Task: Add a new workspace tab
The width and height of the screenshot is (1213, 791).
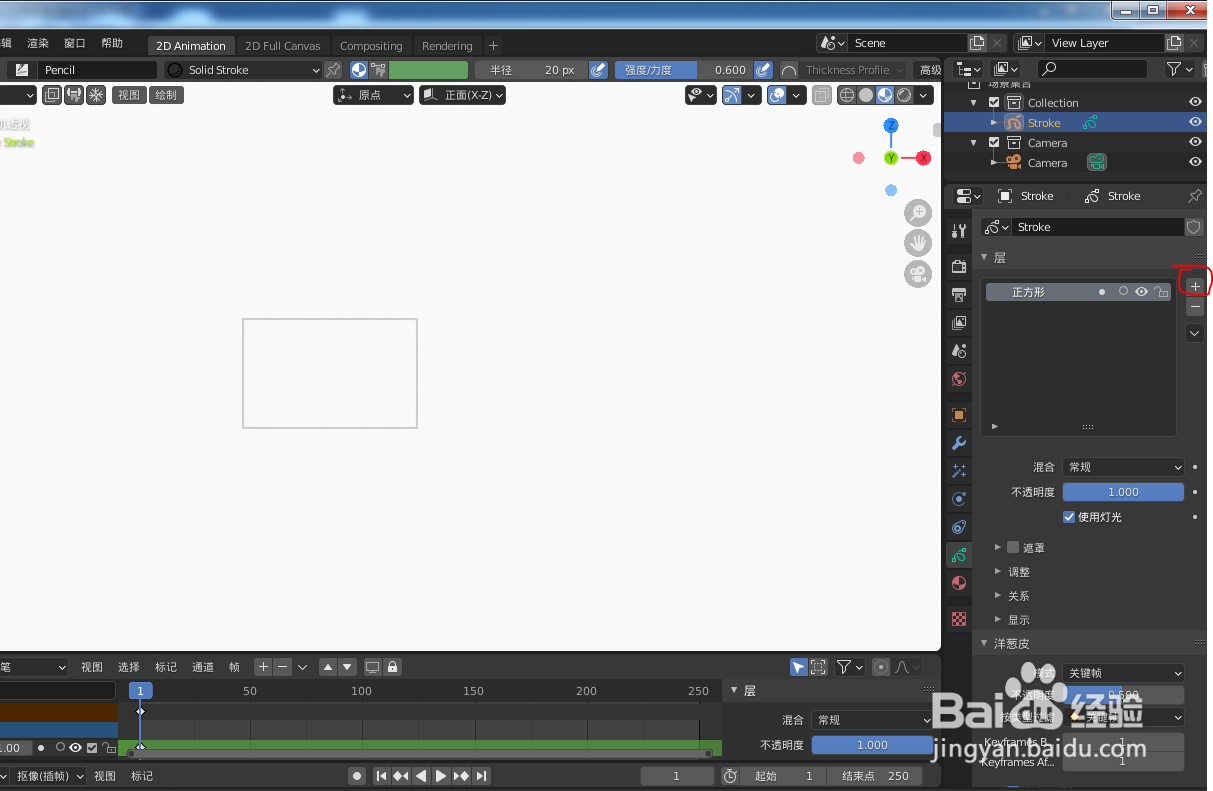Action: coord(493,46)
